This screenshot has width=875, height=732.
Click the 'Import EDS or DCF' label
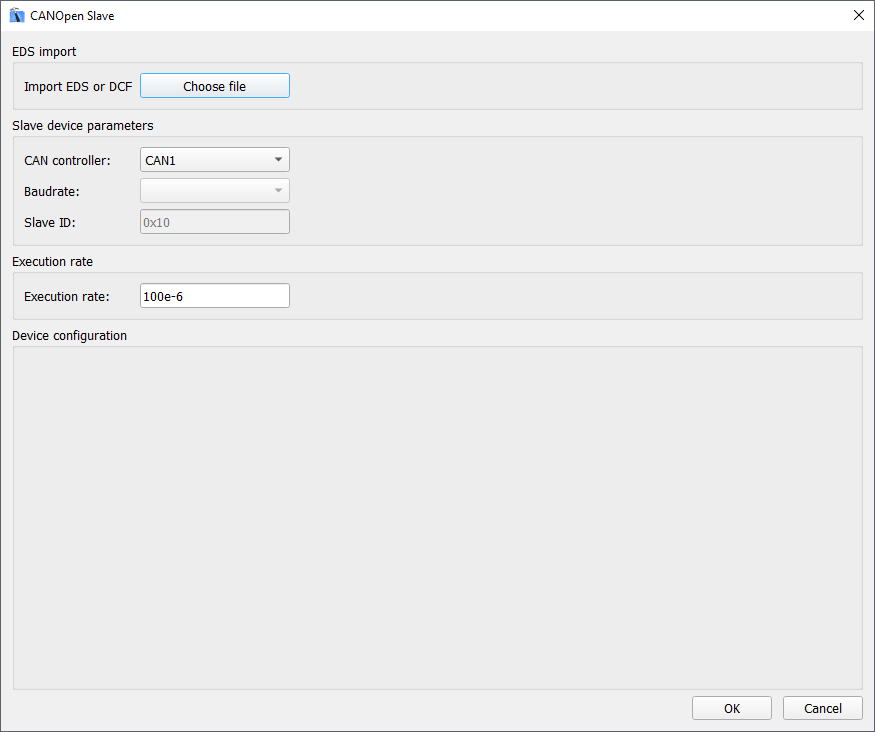click(78, 87)
